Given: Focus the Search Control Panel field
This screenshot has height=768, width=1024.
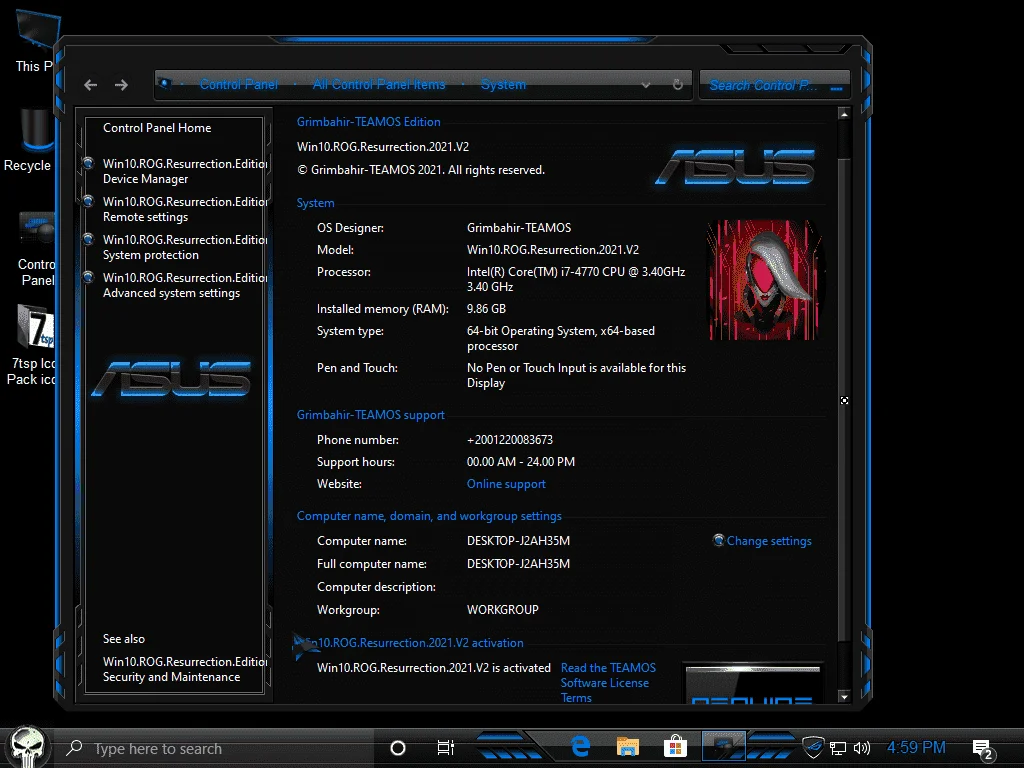Looking at the screenshot, I should click(775, 85).
